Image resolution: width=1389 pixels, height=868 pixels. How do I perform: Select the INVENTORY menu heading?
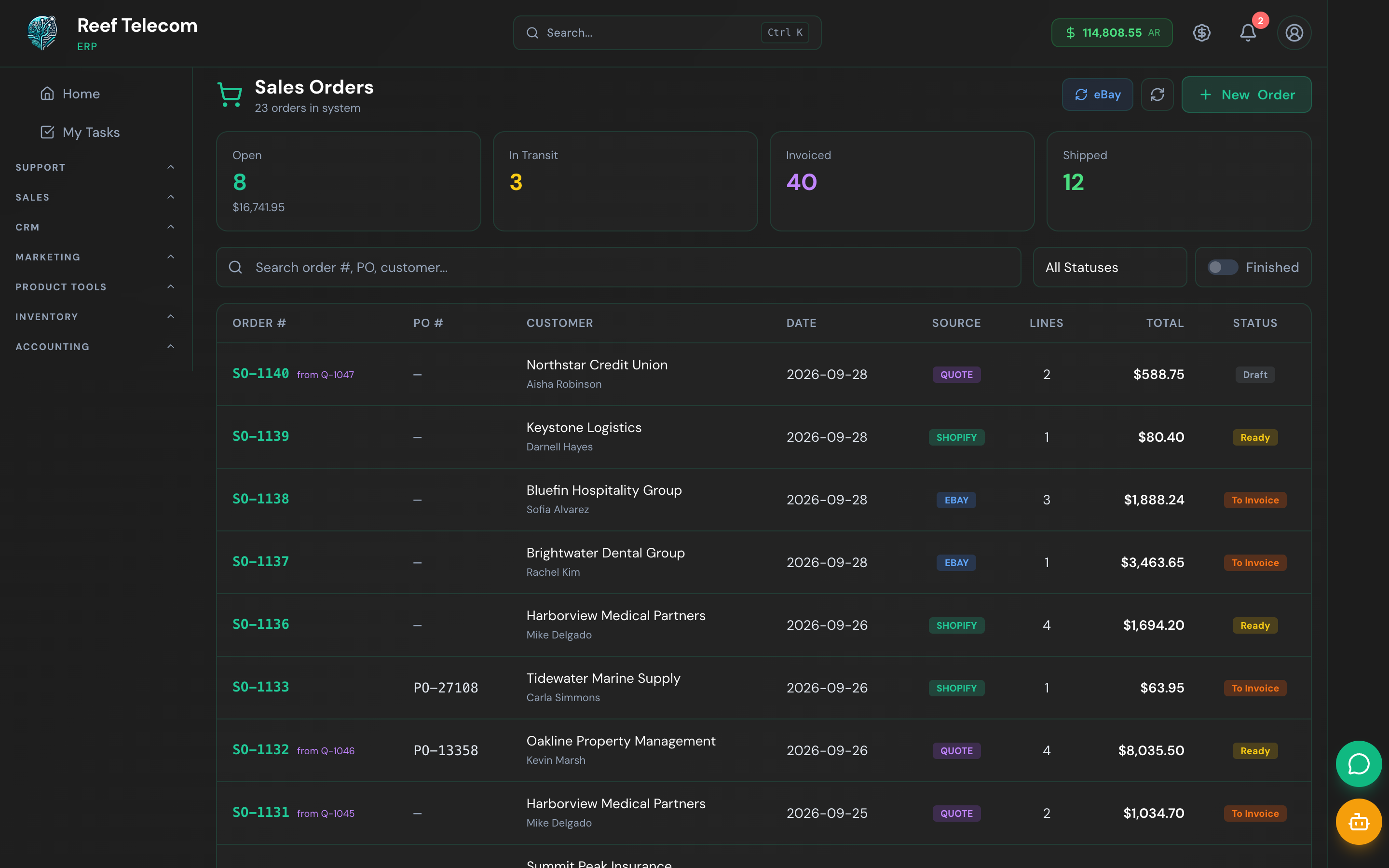46,316
